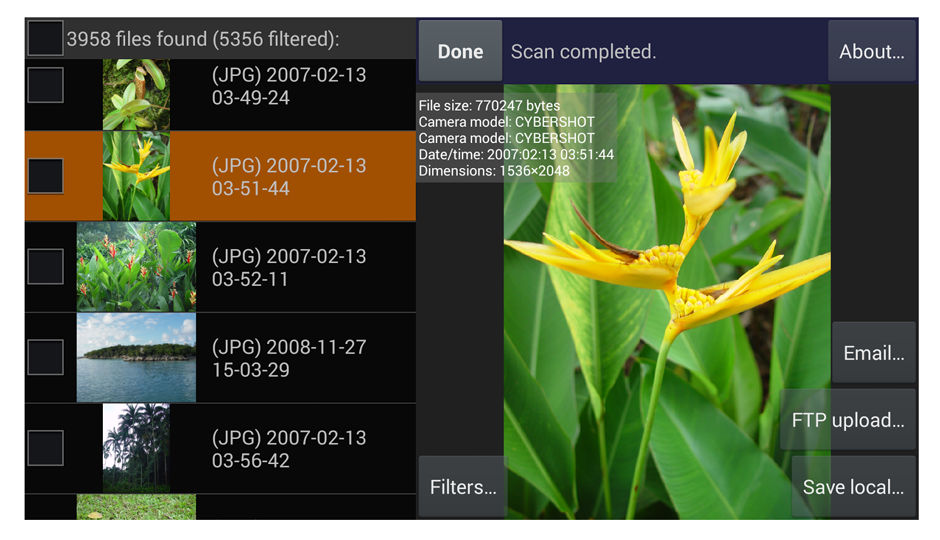Click the red flowers garden thumbnail
This screenshot has width=940, height=540.
[x=136, y=267]
